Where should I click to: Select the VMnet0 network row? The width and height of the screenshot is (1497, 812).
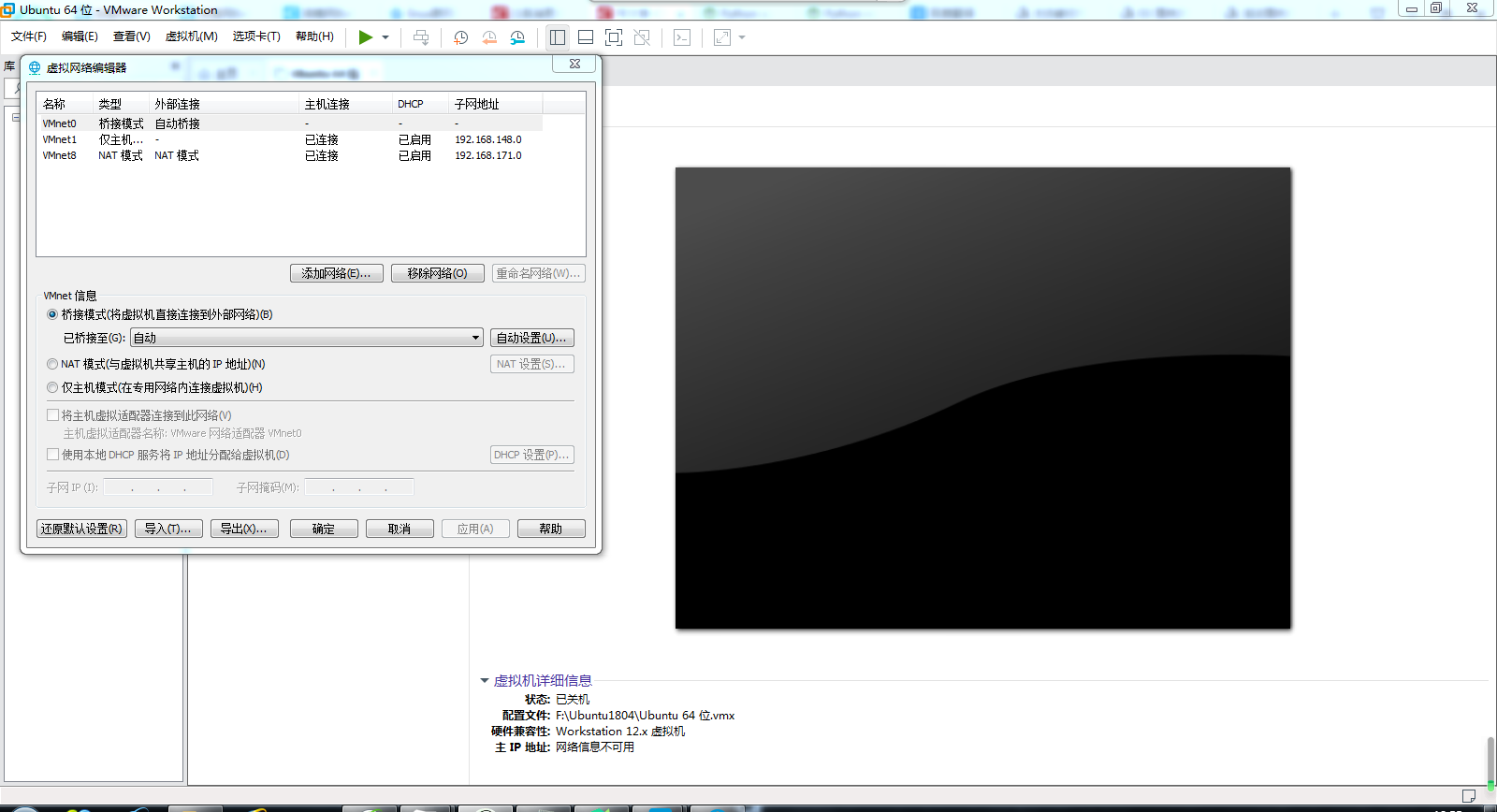coord(290,123)
